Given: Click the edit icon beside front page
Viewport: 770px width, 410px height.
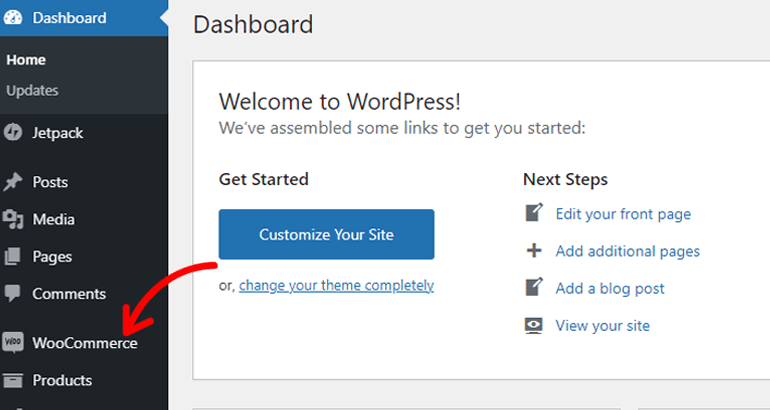Looking at the screenshot, I should pos(535,213).
